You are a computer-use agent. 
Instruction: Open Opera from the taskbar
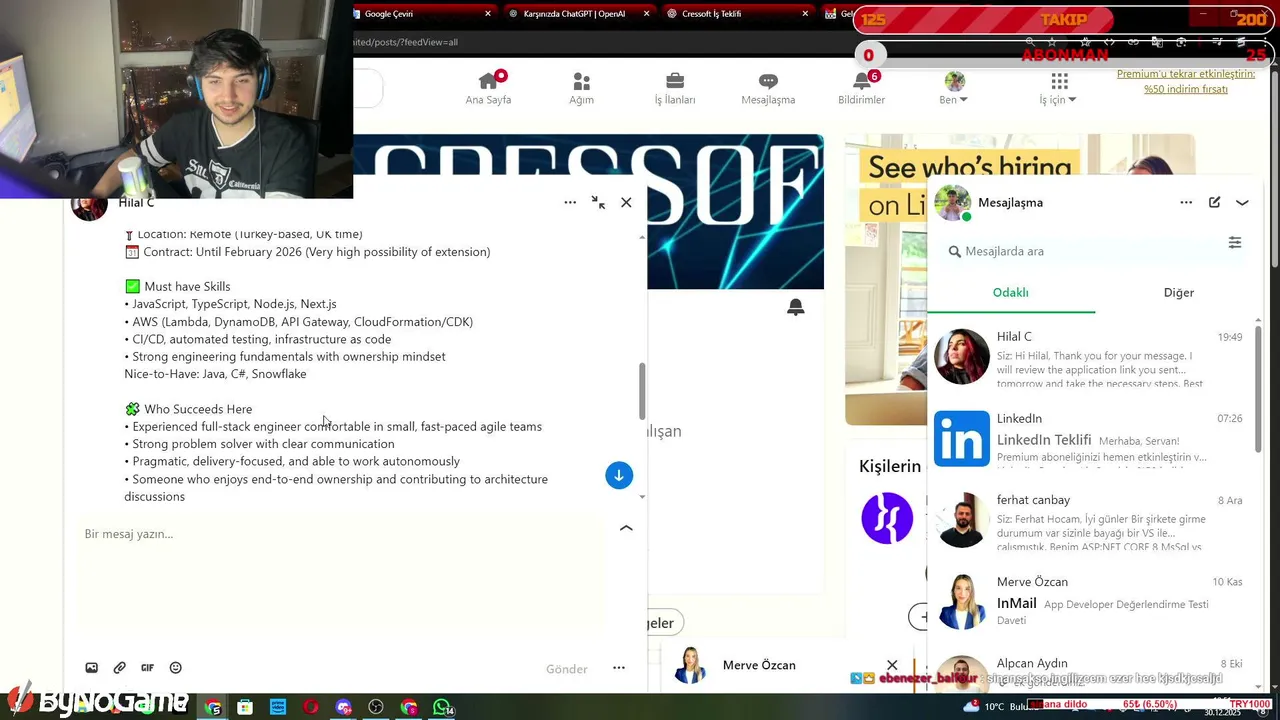[x=311, y=707]
